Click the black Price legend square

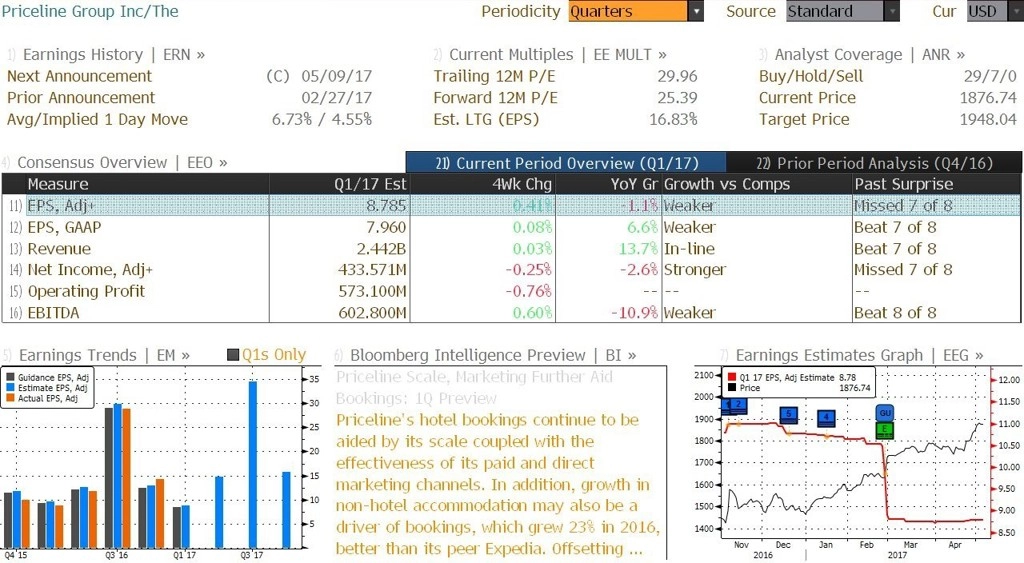click(732, 388)
